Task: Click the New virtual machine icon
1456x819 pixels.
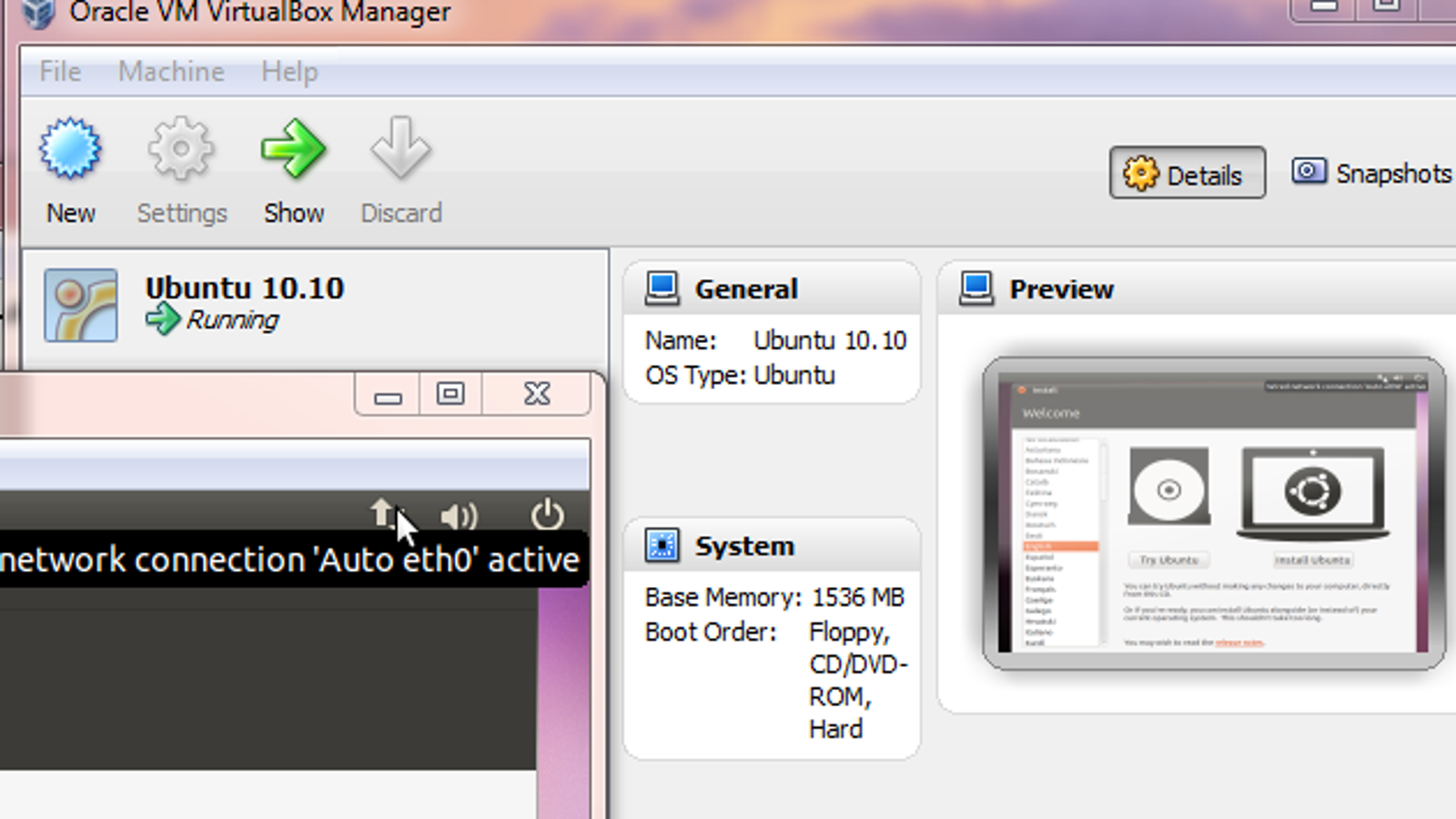Action: tap(70, 148)
